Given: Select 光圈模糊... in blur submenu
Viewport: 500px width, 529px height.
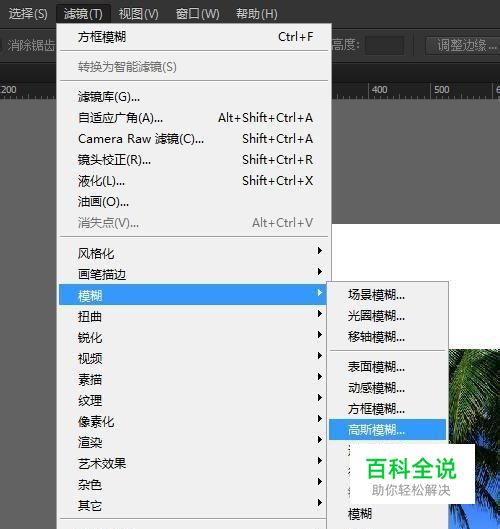Looking at the screenshot, I should (x=388, y=316).
